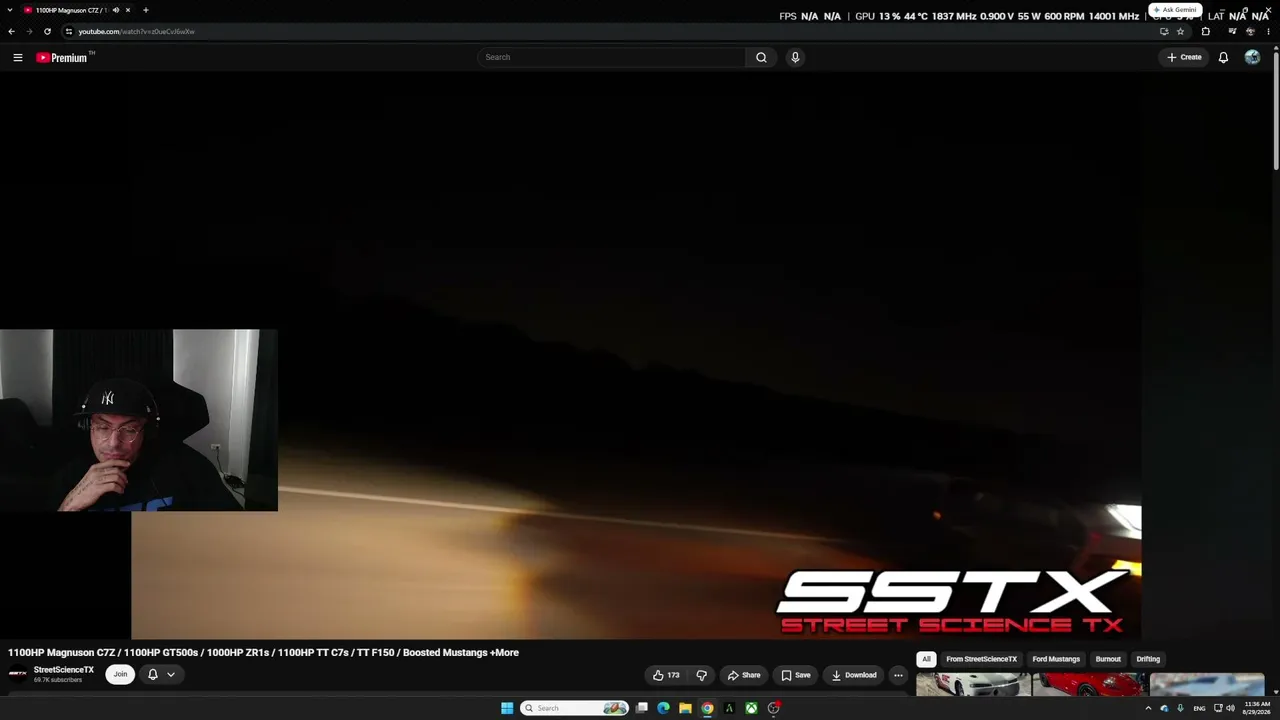Open the YouTube guide hamburger menu
Viewport: 1280px width, 720px height.
coord(18,57)
